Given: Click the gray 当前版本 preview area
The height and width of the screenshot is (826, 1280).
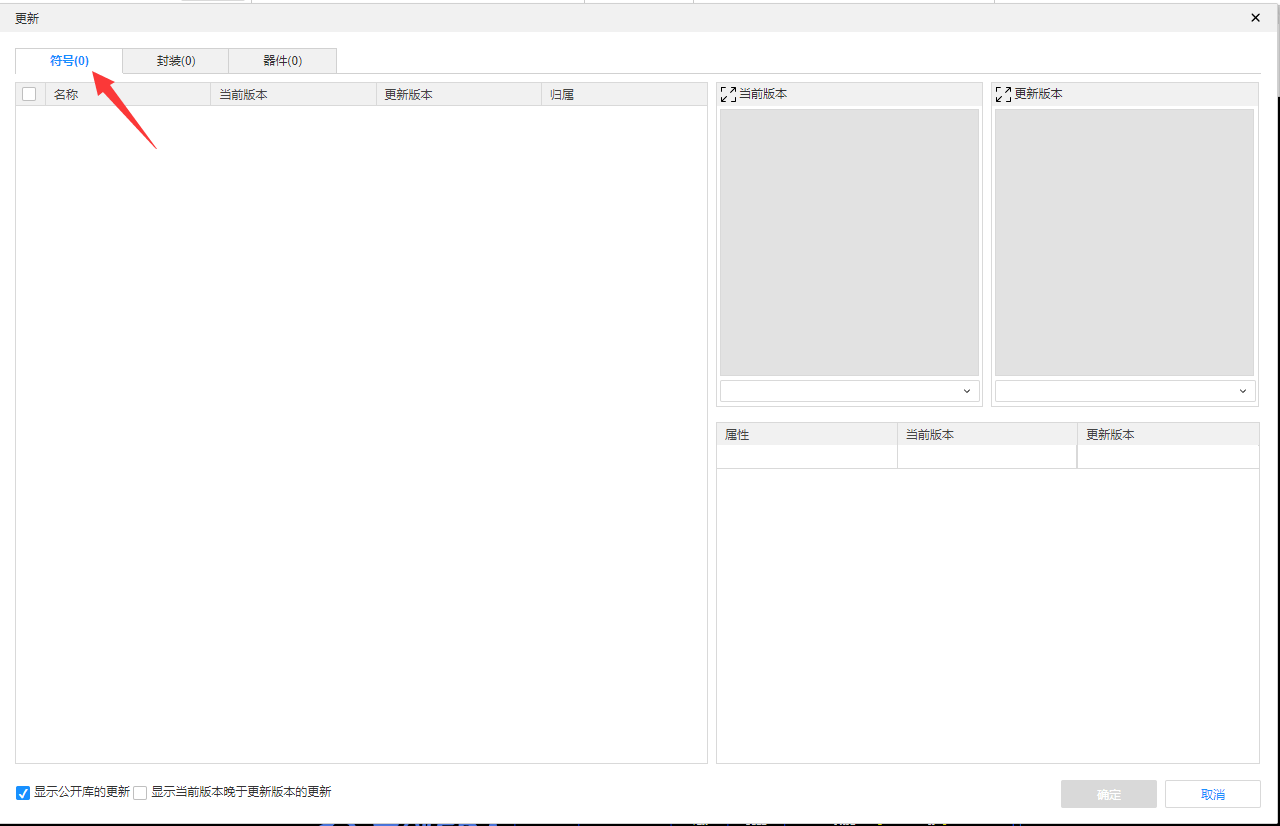Looking at the screenshot, I should tap(849, 242).
